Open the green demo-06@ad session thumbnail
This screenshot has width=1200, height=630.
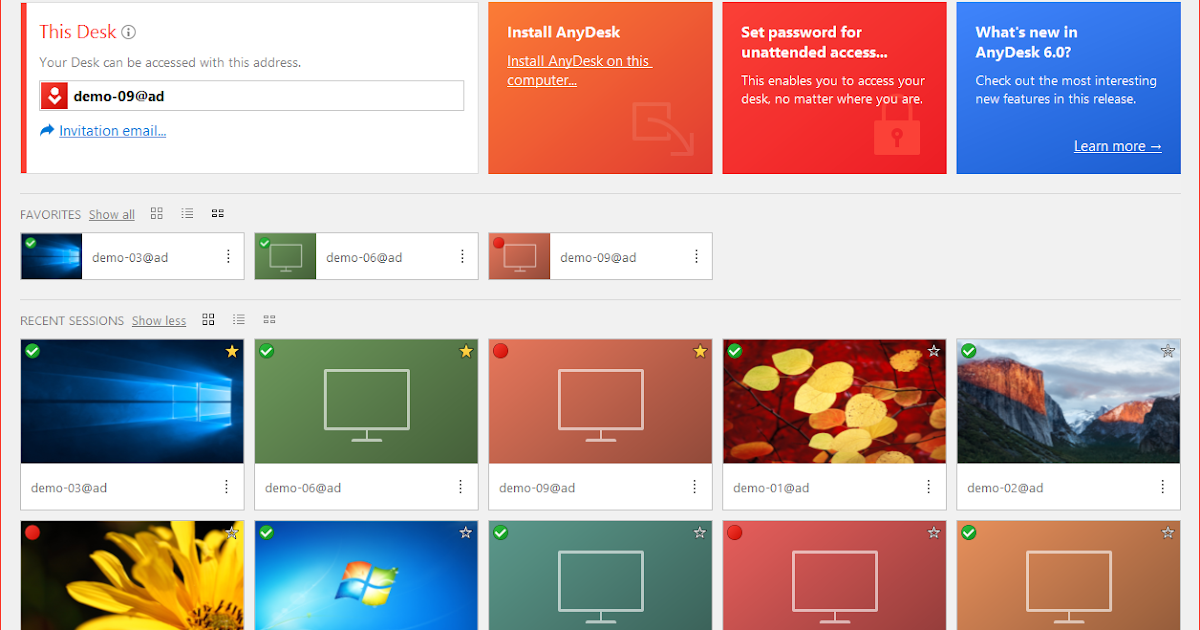tap(366, 401)
